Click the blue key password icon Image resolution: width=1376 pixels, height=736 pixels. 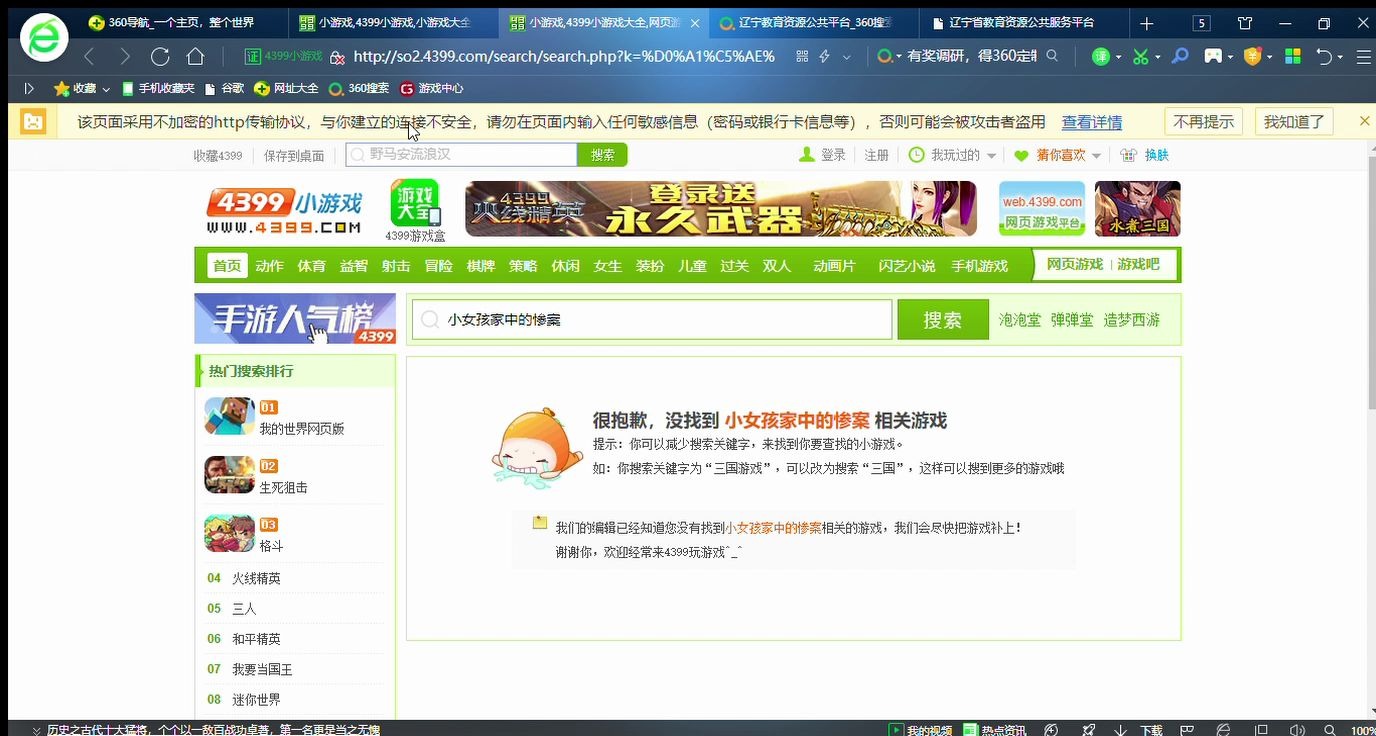[x=1180, y=56]
